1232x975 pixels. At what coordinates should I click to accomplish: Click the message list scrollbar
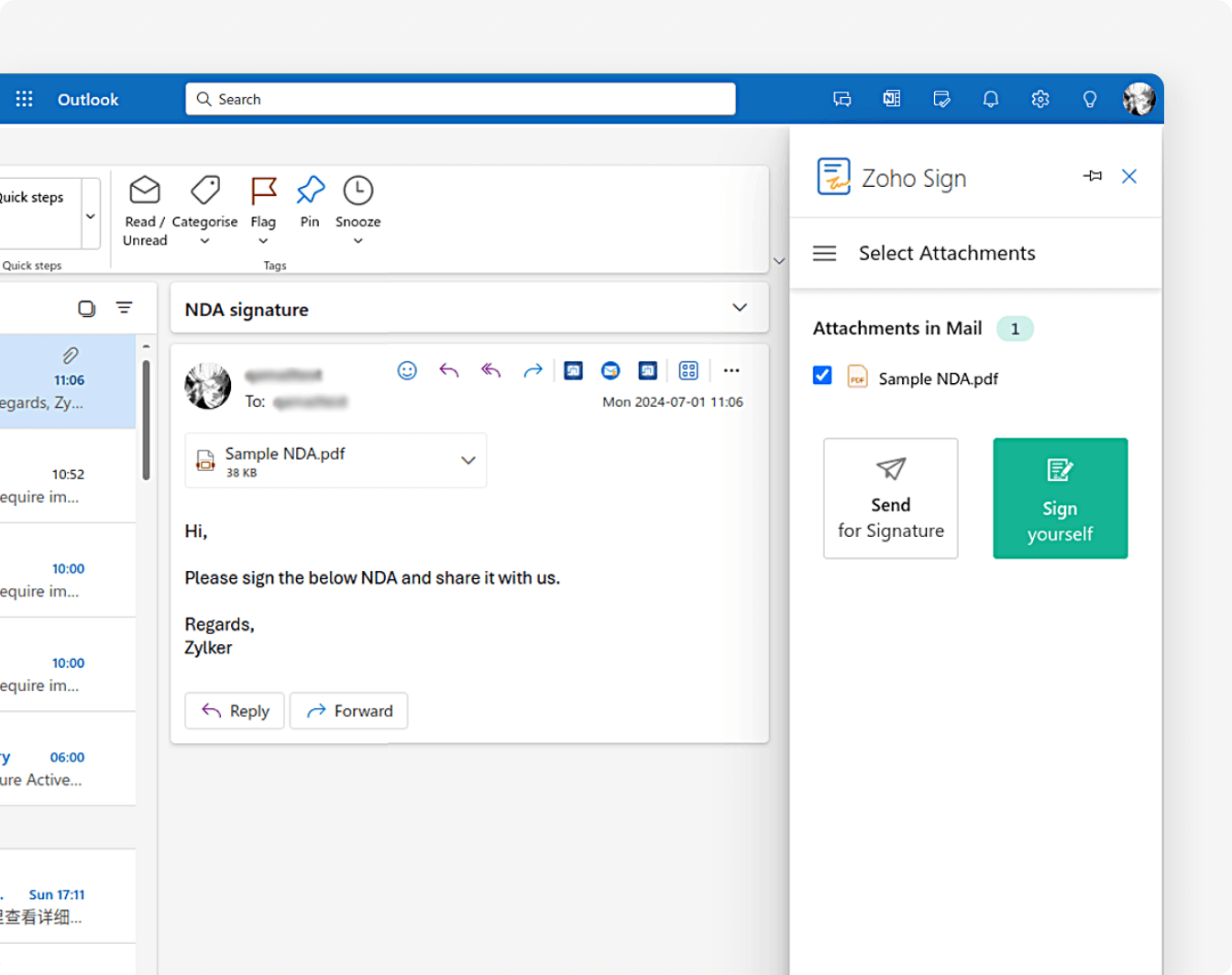coord(146,420)
